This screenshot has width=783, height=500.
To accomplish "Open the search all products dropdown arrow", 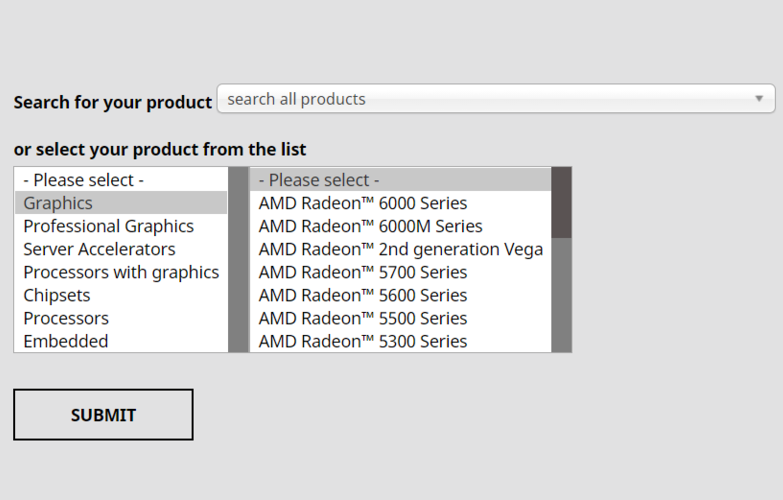I will pyautogui.click(x=759, y=98).
